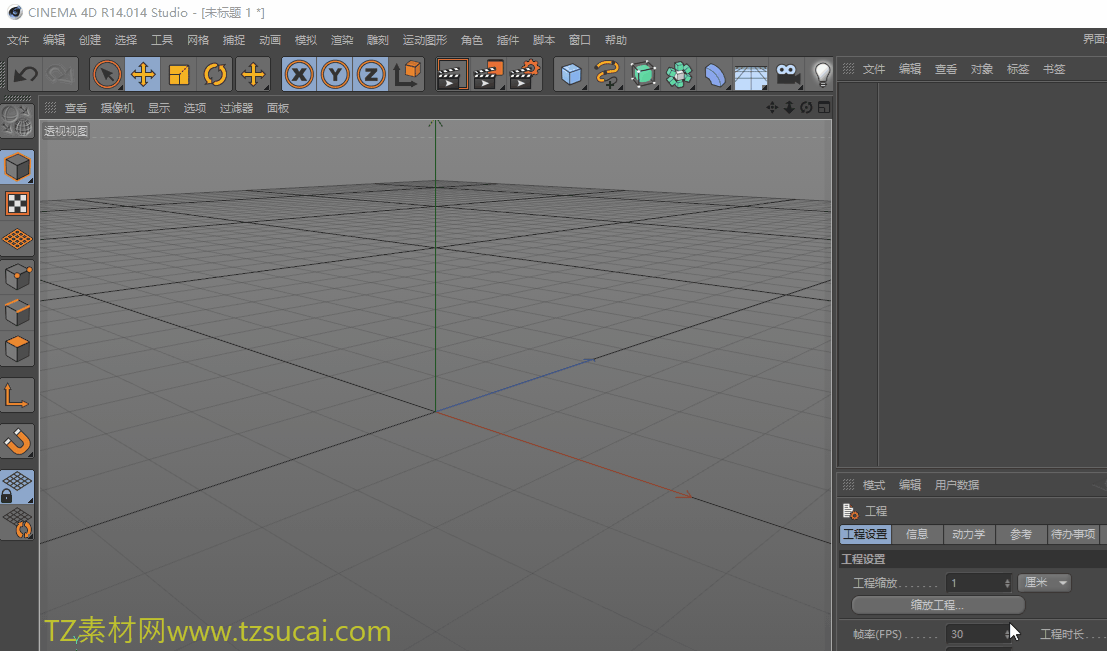Click the last used tool plus icon

(x=253, y=74)
